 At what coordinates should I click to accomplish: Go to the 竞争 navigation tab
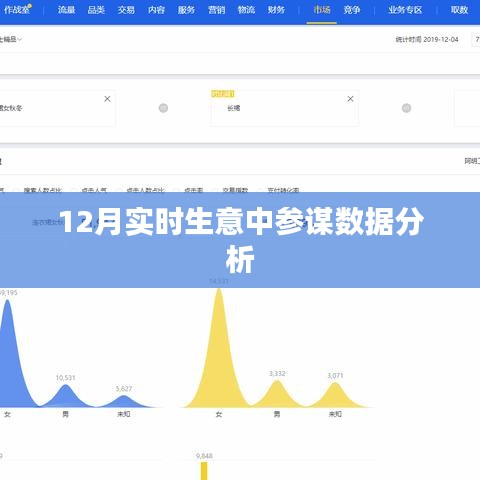coord(352,10)
